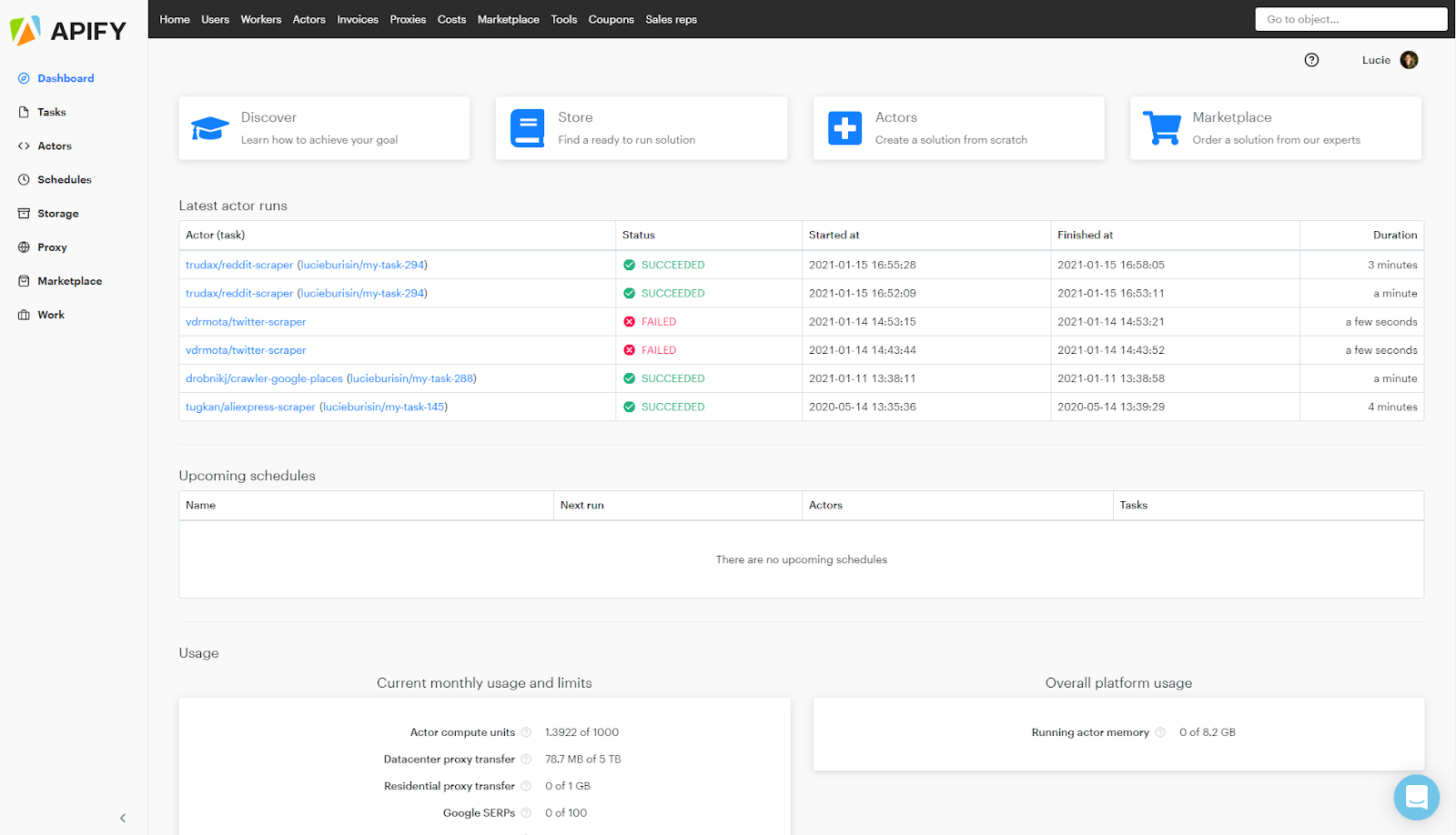The image size is (1456, 835).
Task: Open task lucieburisin/my-task-288 link
Action: coord(412,378)
